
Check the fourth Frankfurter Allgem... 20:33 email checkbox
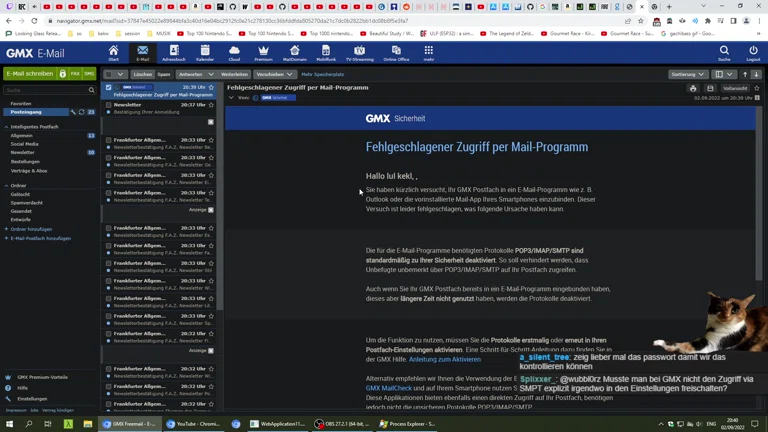point(109,193)
